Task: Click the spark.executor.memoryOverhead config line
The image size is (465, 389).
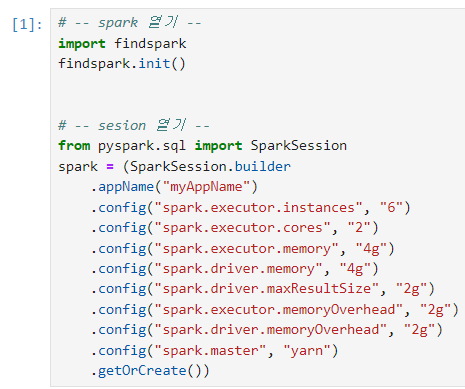Action: pos(275,310)
